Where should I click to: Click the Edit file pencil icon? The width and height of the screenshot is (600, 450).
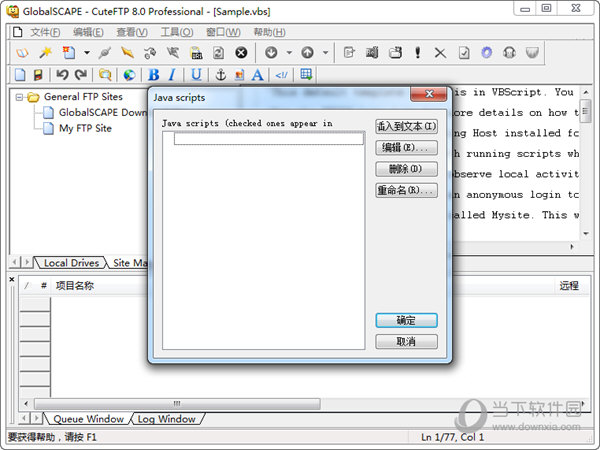[349, 53]
